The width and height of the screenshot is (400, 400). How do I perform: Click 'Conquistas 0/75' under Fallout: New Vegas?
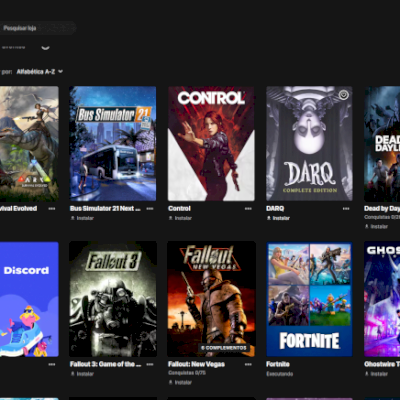point(187,373)
